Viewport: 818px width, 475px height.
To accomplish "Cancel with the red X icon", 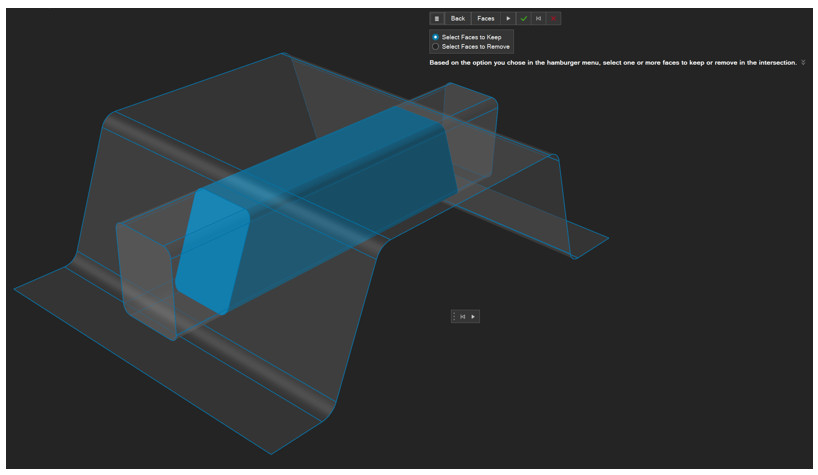I will pos(554,18).
